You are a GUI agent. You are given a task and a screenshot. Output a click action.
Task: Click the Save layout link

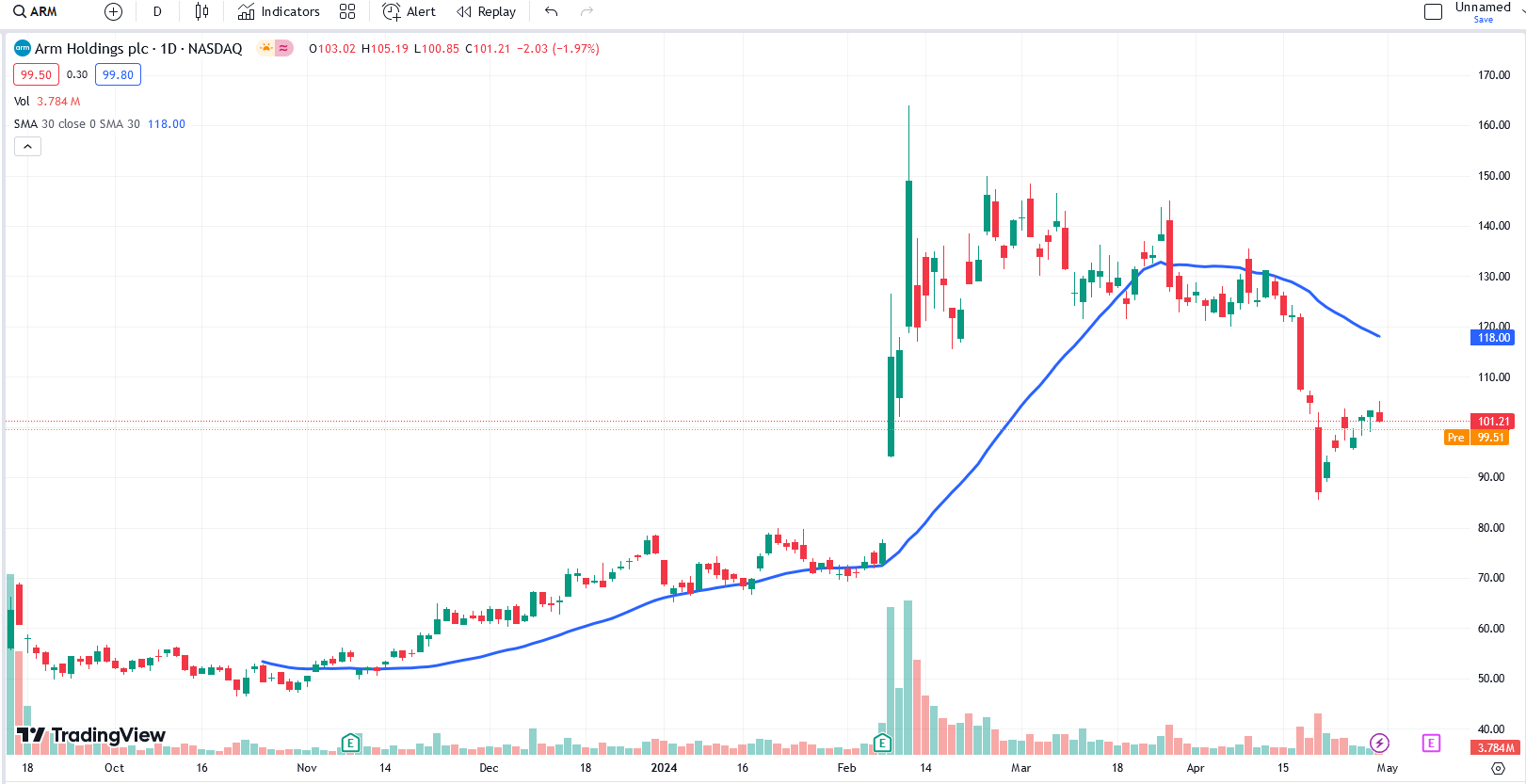[1483, 20]
